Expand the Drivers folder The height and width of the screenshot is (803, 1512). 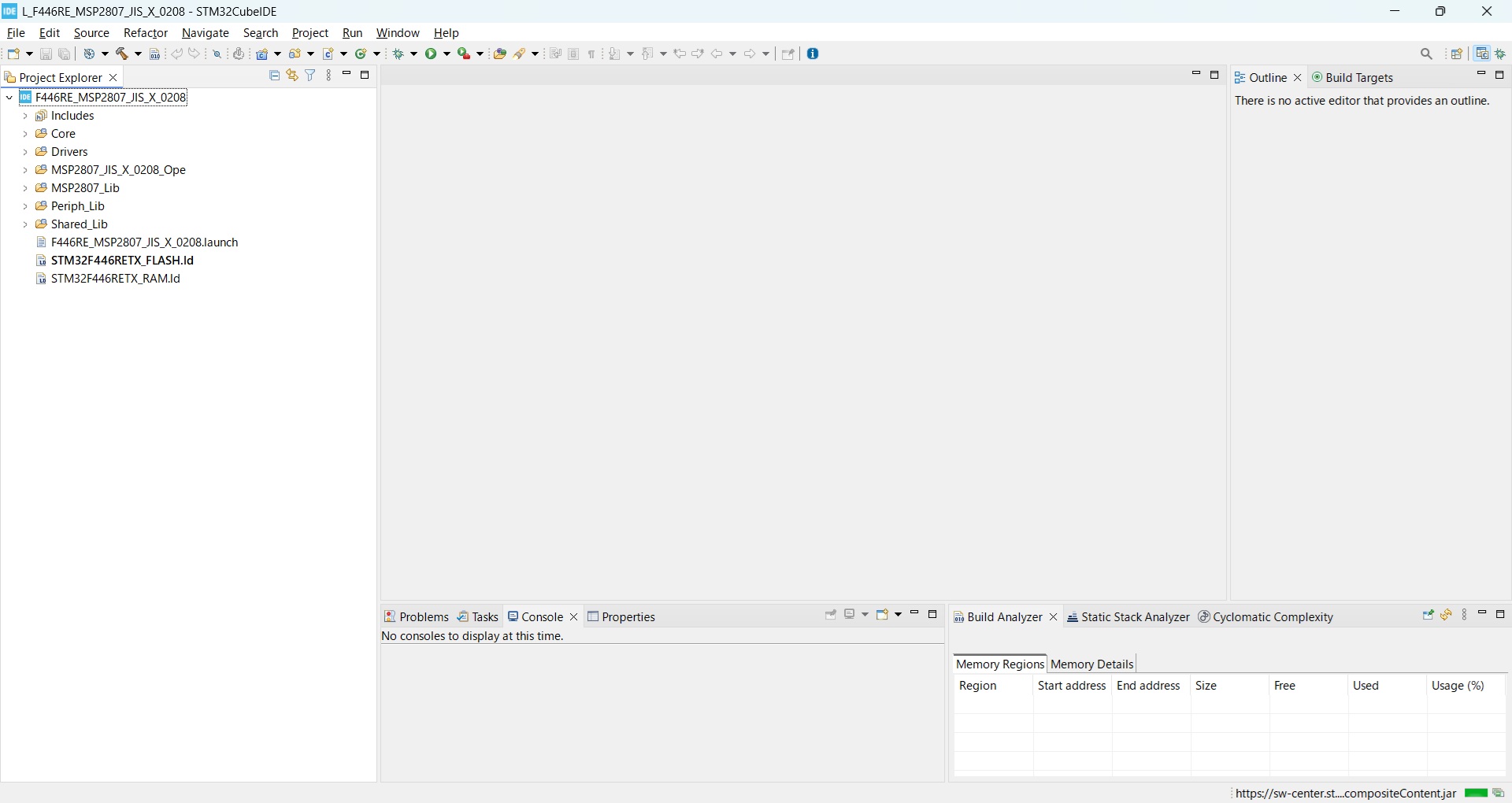pyautogui.click(x=25, y=153)
